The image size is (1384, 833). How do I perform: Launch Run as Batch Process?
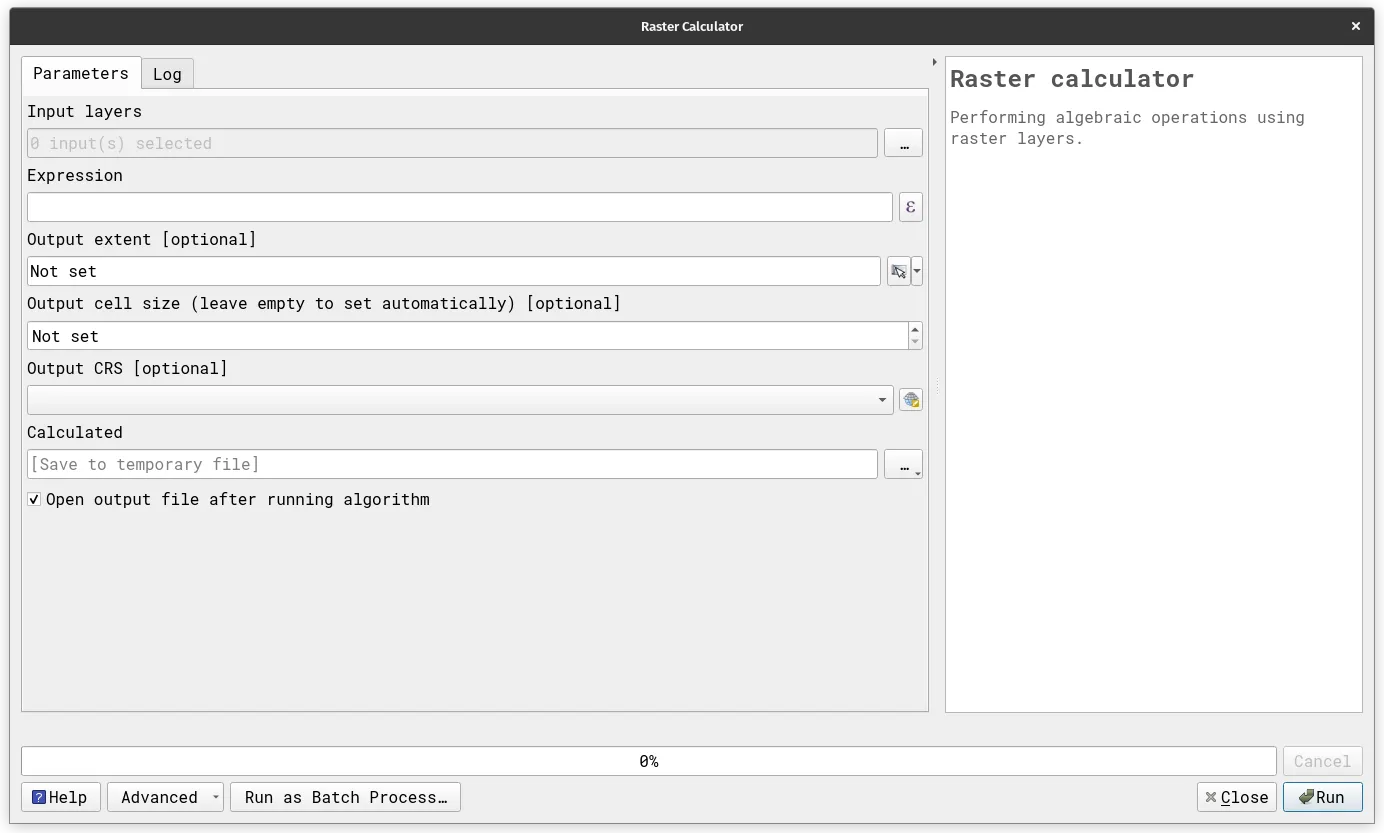pos(345,797)
